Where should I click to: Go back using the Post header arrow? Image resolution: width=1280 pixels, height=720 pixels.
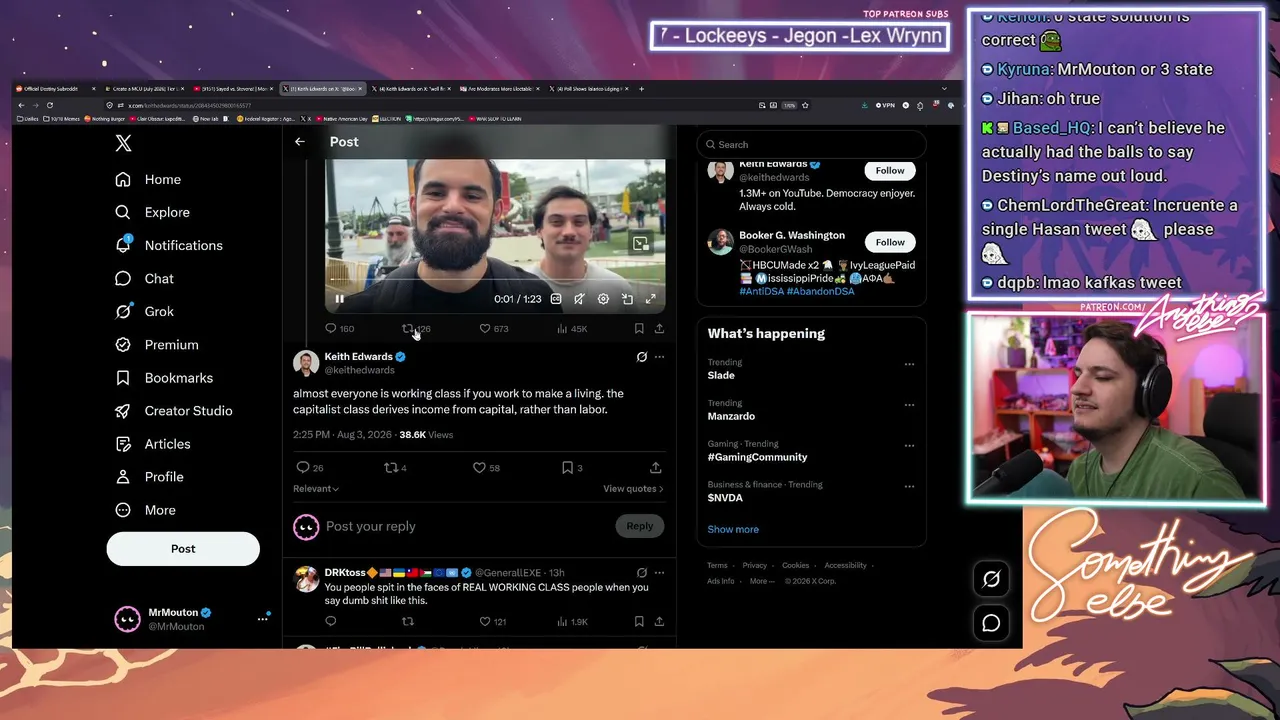coord(300,142)
